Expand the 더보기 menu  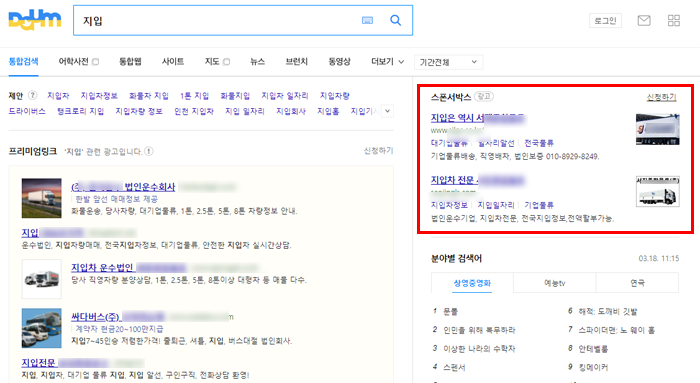coord(388,62)
